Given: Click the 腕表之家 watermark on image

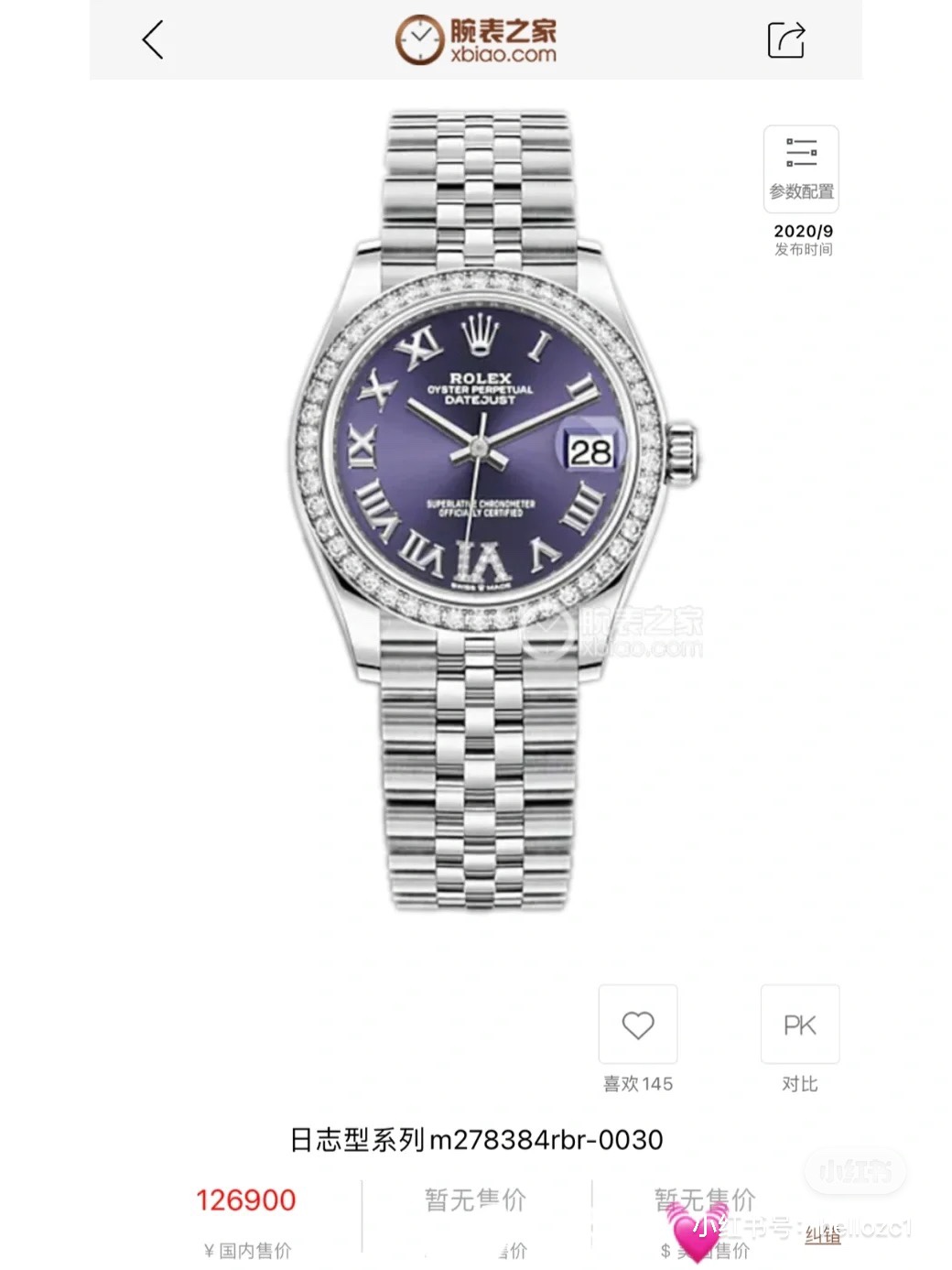Looking at the screenshot, I should pyautogui.click(x=613, y=633).
